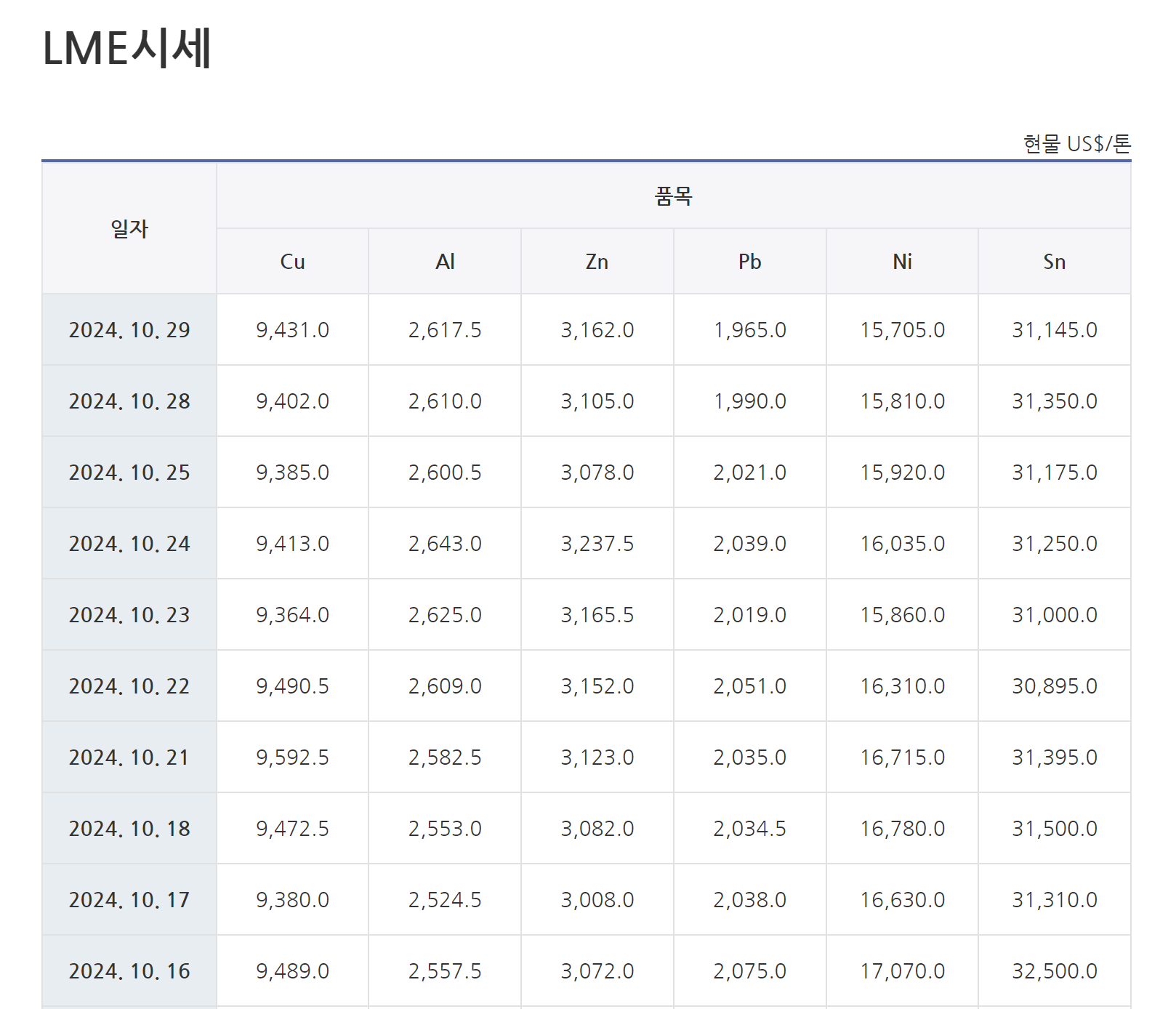Click the LME시세 page heading

[127, 49]
